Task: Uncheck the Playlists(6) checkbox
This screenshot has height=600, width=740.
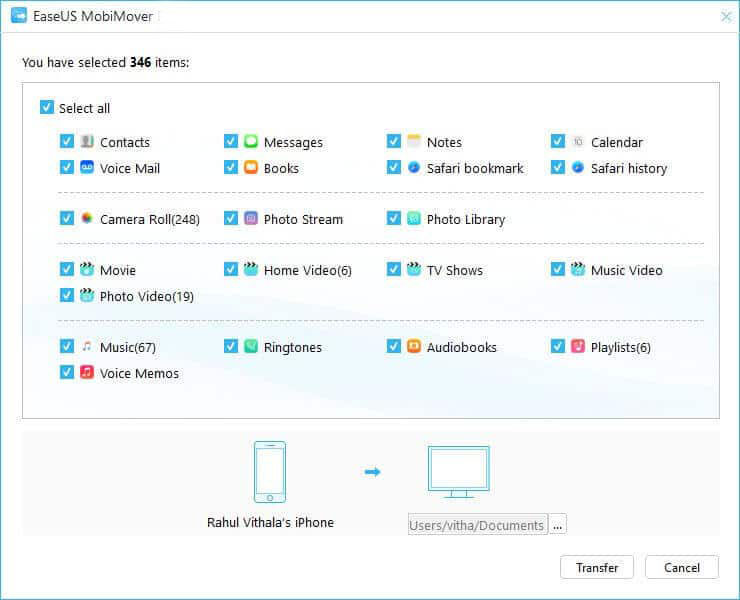Action: (558, 346)
